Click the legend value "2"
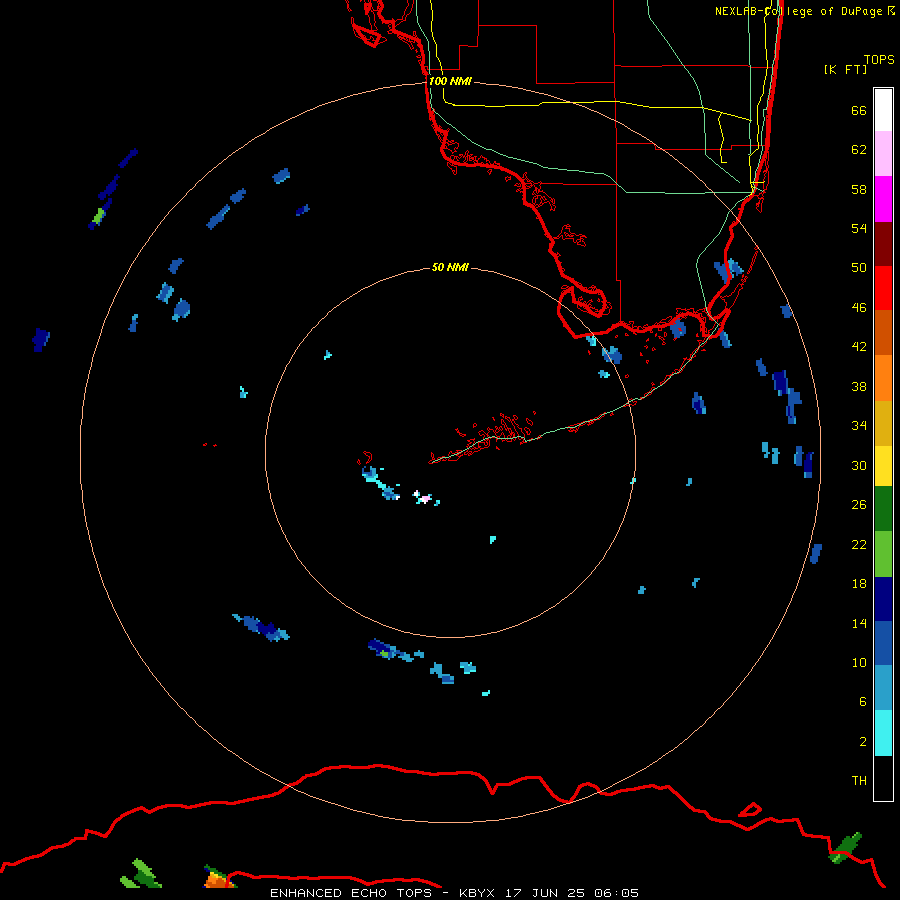 (x=862, y=742)
